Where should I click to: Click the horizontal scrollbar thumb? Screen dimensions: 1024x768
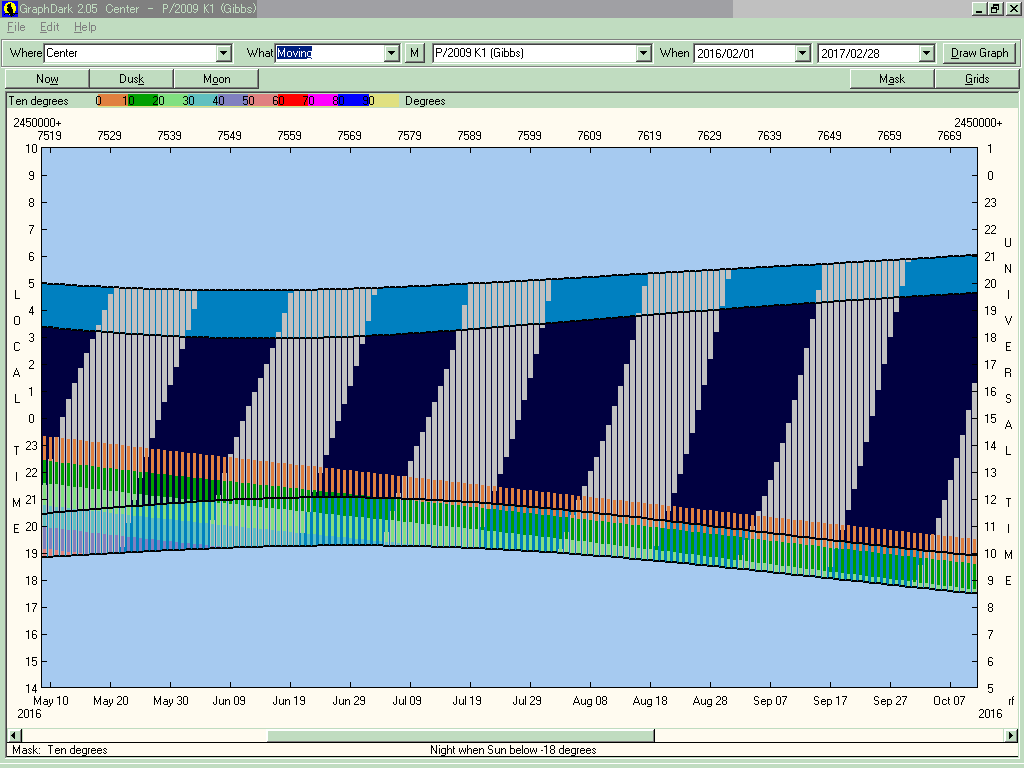coord(461,735)
